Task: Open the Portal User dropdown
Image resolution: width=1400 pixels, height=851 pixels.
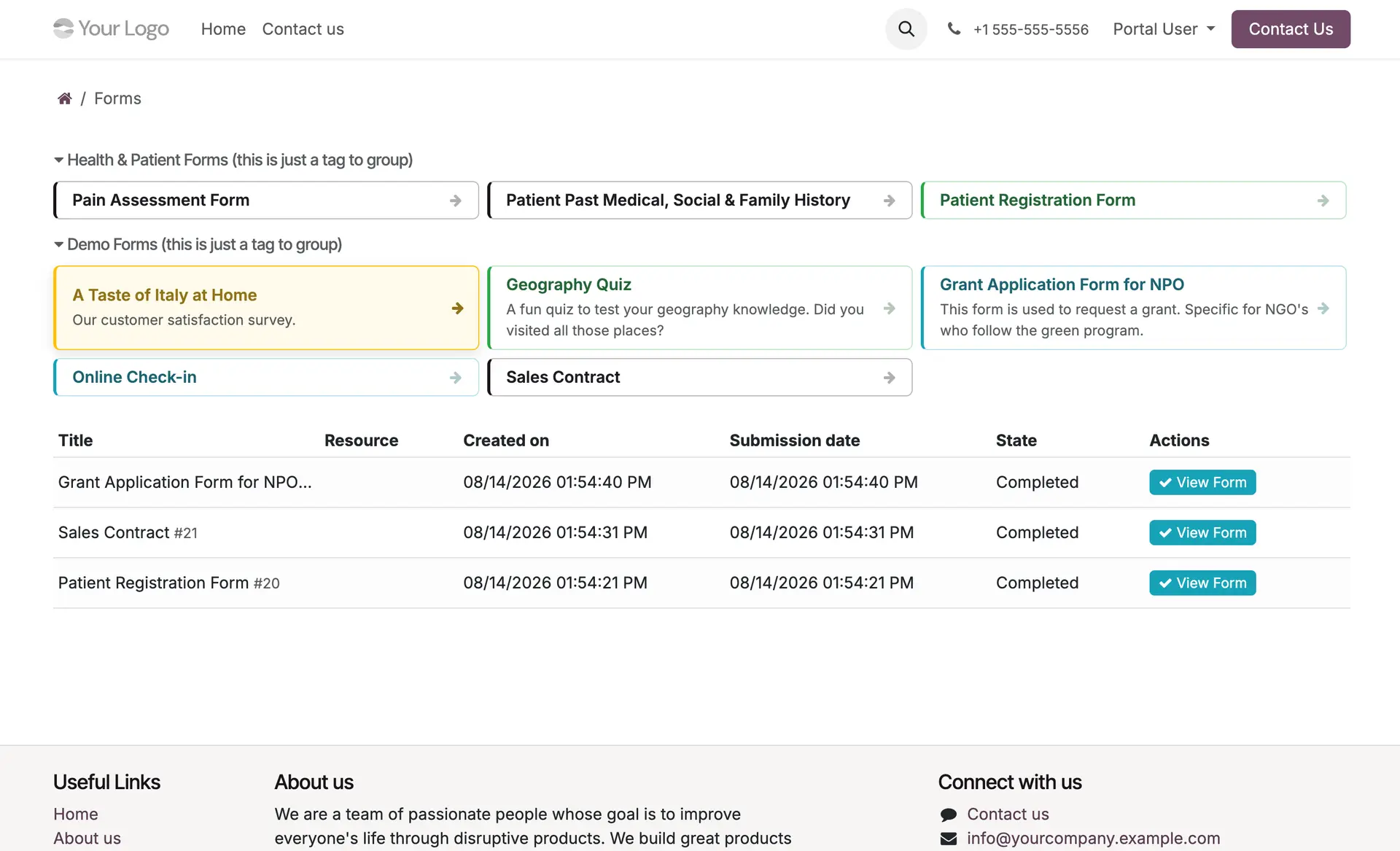Action: coord(1164,29)
